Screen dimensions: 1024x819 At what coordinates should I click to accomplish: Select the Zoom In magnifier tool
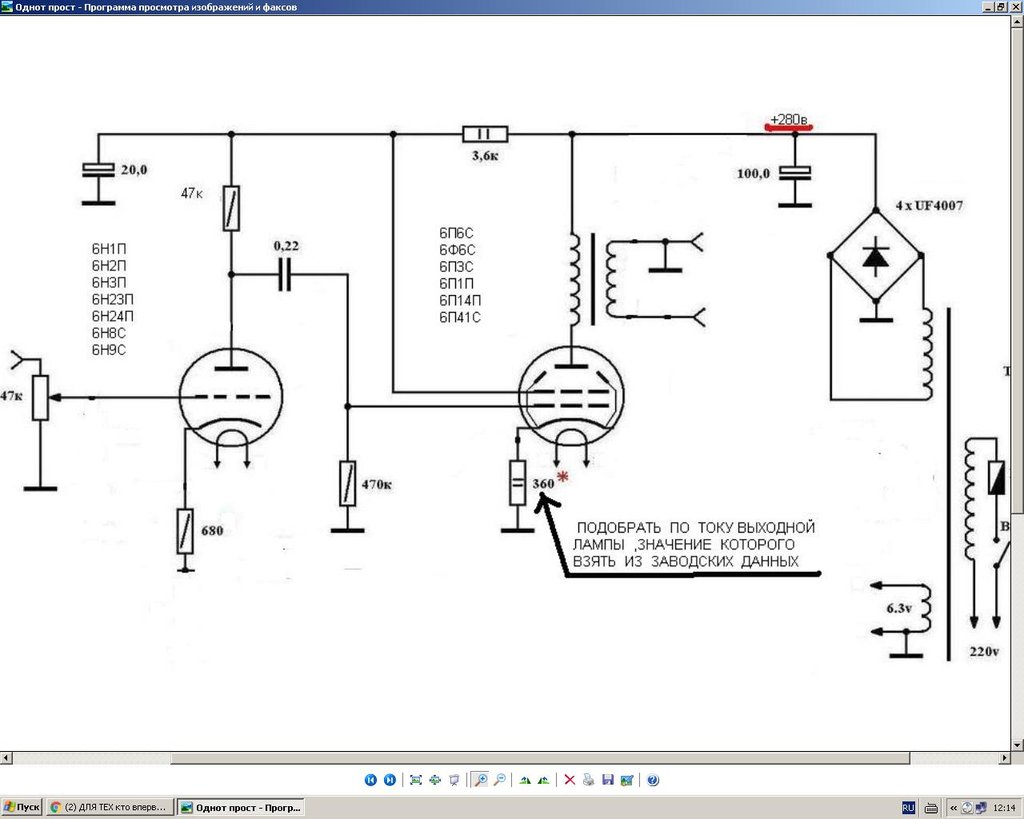click(x=480, y=780)
